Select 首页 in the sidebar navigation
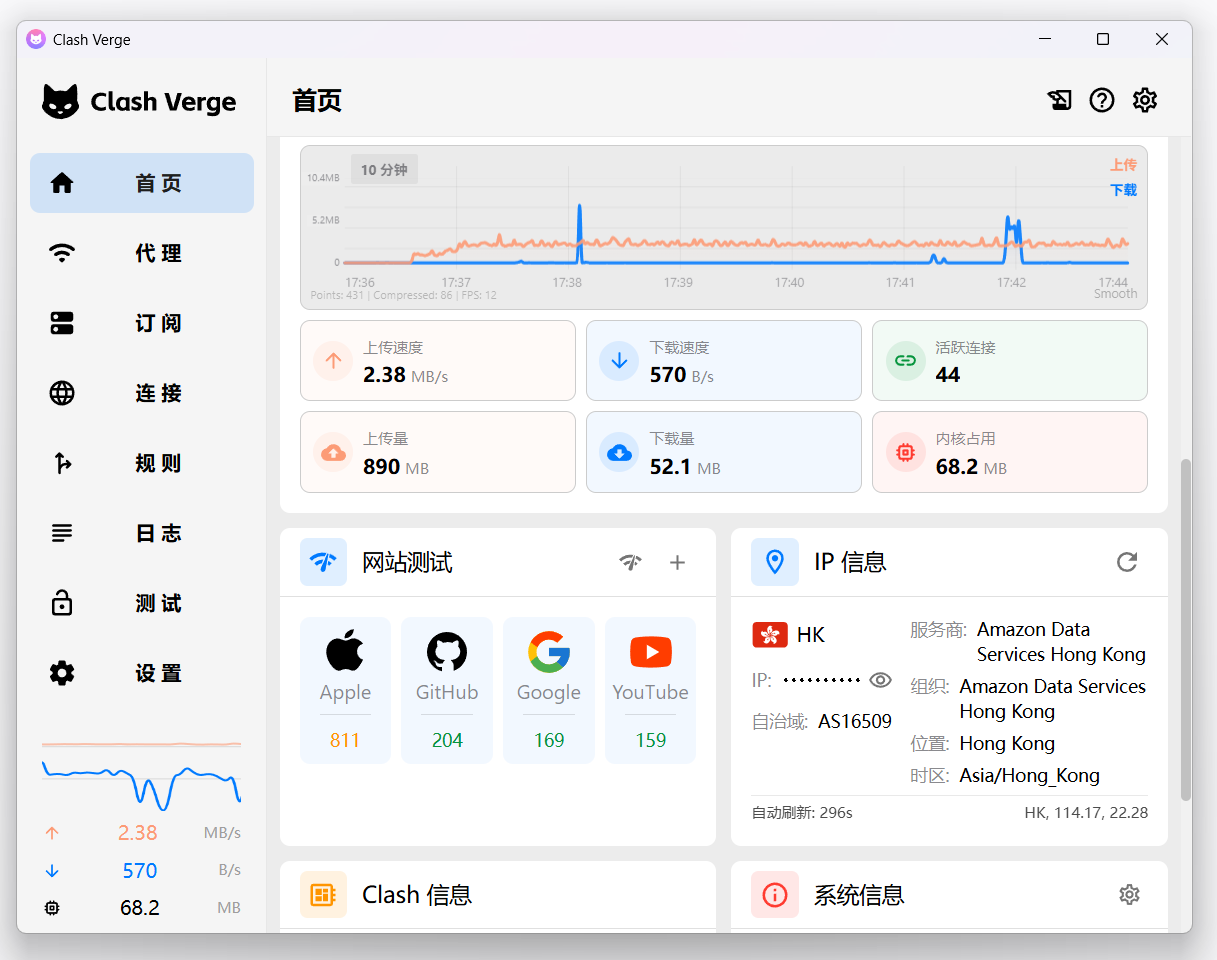The image size is (1217, 960). [x=141, y=183]
